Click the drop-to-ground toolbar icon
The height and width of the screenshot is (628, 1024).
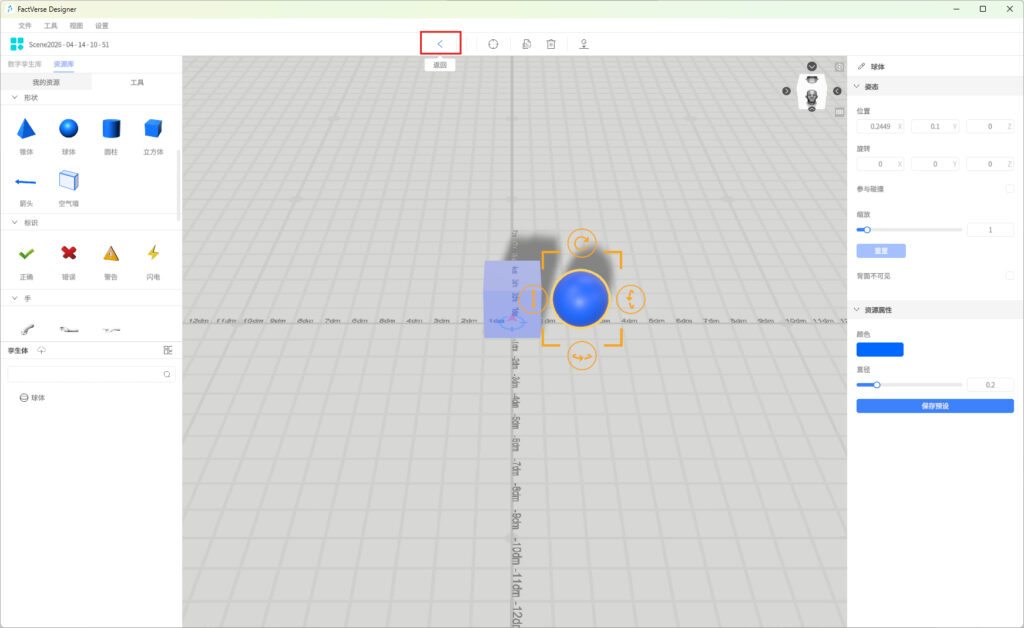(x=584, y=44)
